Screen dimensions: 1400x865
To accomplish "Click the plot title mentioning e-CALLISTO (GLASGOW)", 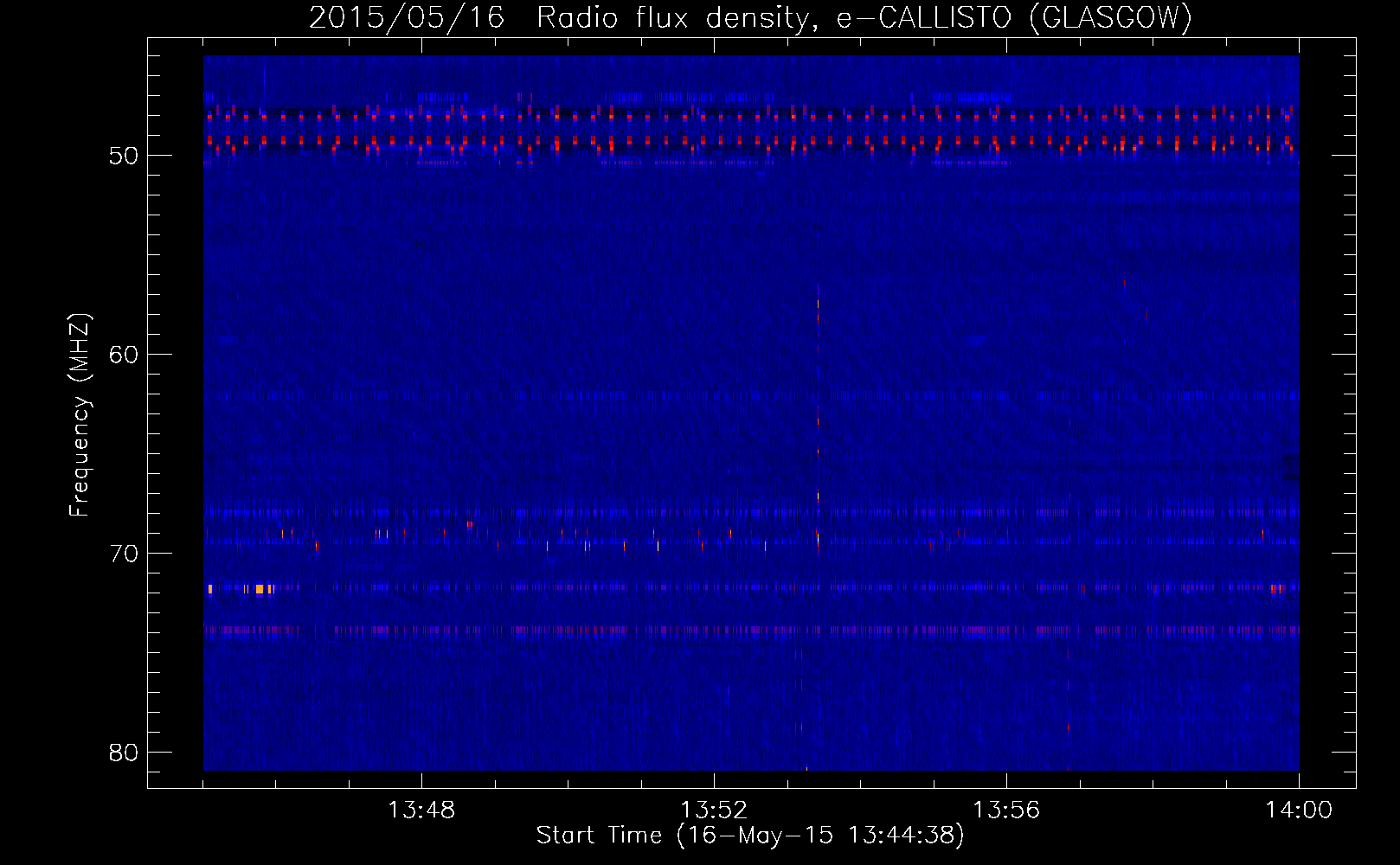I will [x=750, y=17].
